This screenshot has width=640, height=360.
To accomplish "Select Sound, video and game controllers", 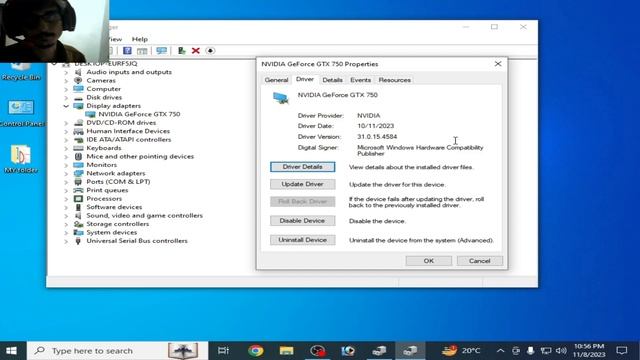I will tap(144, 216).
